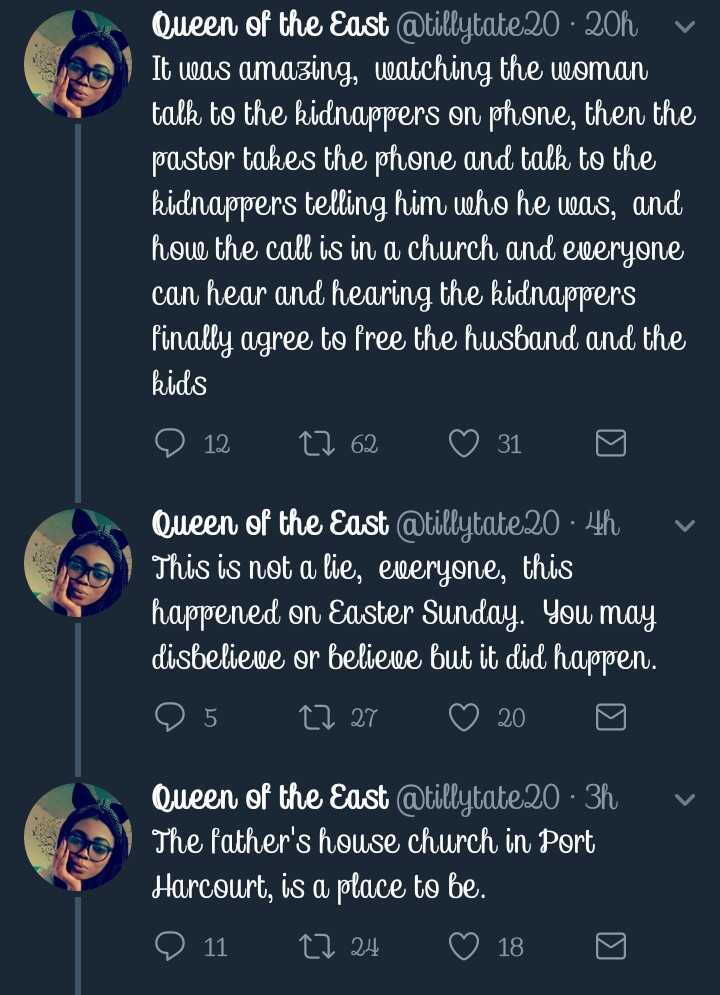Image resolution: width=720 pixels, height=995 pixels.
Task: Open the Port Harcourt church tweet text
Action: click(372, 864)
